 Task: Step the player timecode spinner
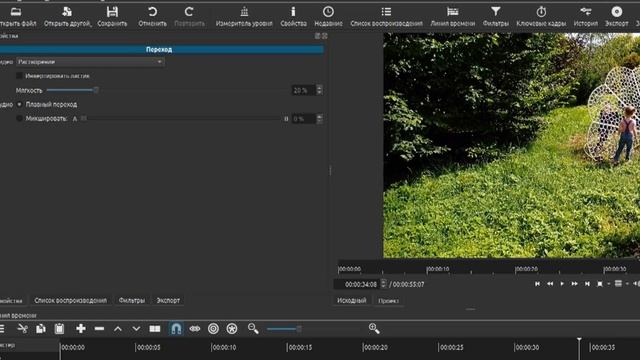point(384,284)
